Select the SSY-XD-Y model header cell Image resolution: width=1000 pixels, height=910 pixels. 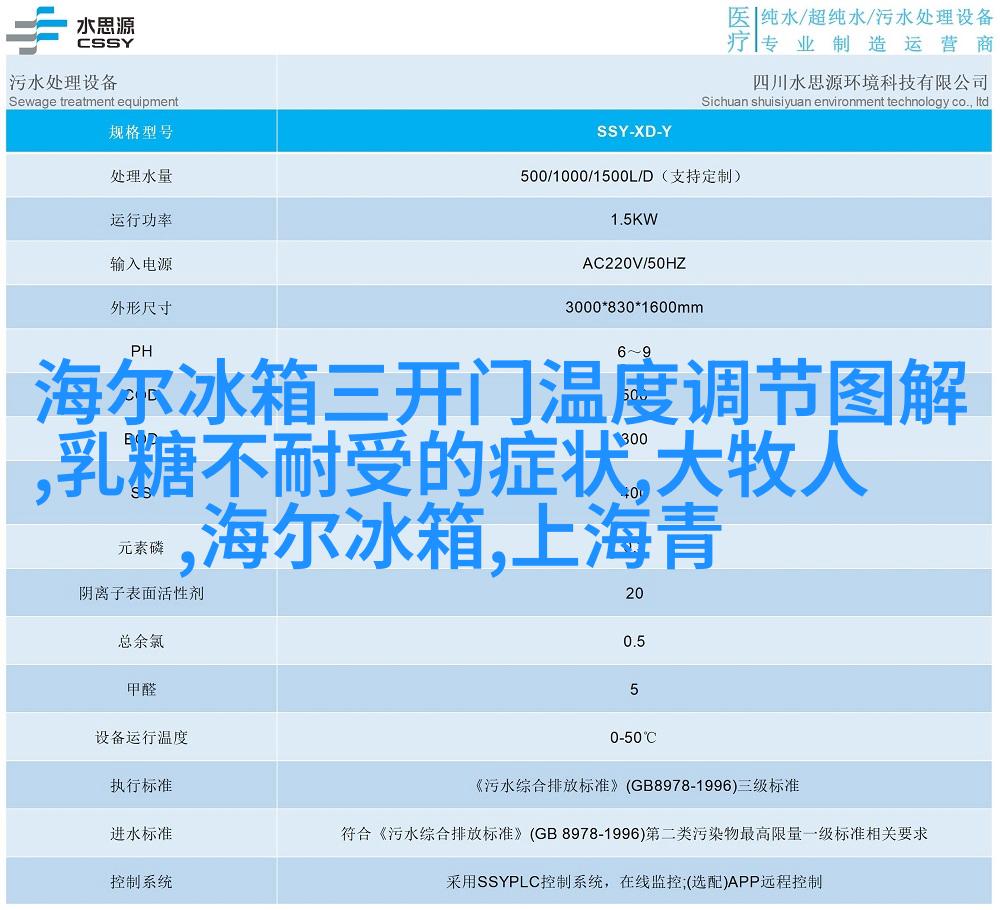tap(634, 131)
